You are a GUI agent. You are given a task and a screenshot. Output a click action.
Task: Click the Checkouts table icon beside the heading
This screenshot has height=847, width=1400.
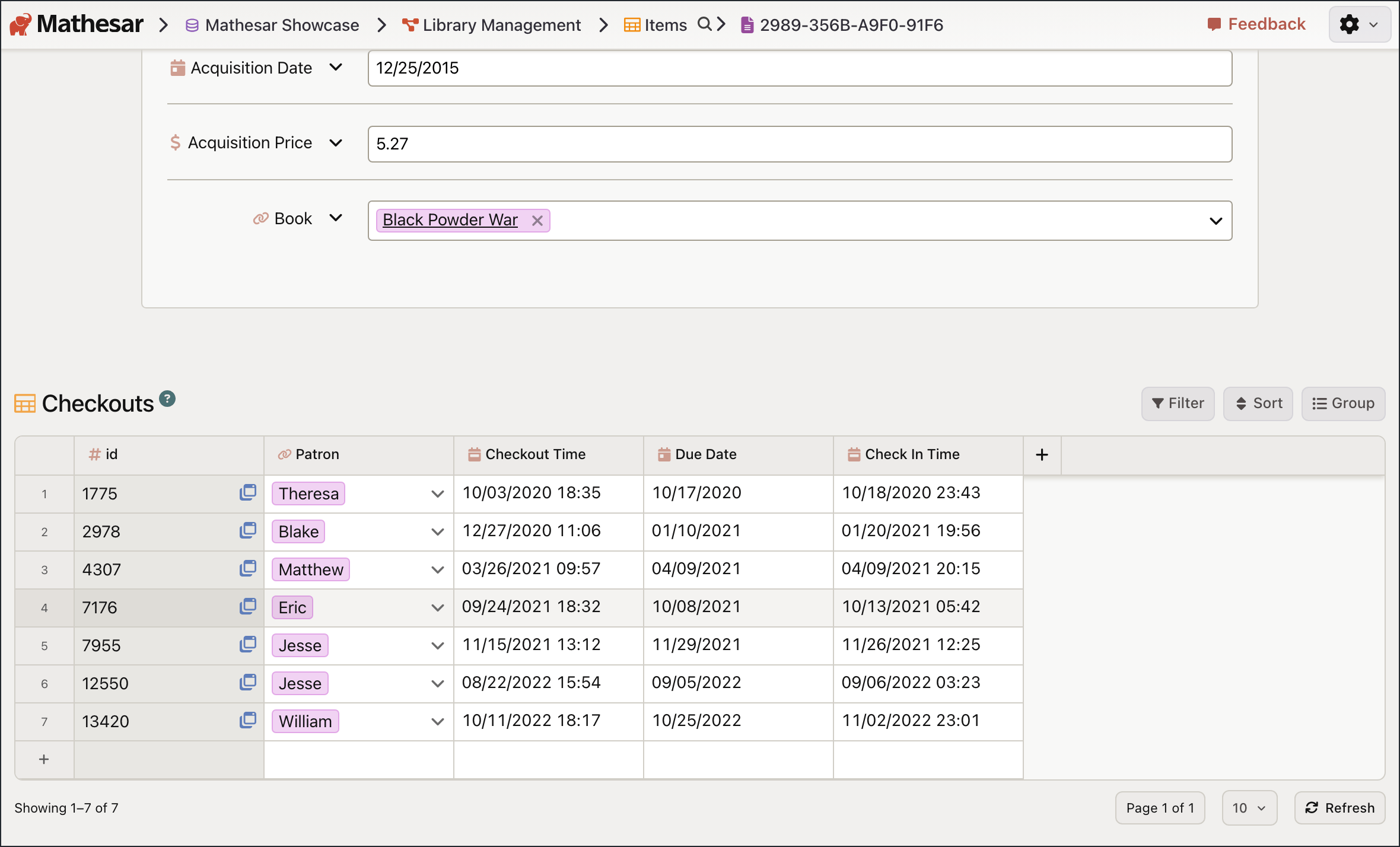pos(25,404)
